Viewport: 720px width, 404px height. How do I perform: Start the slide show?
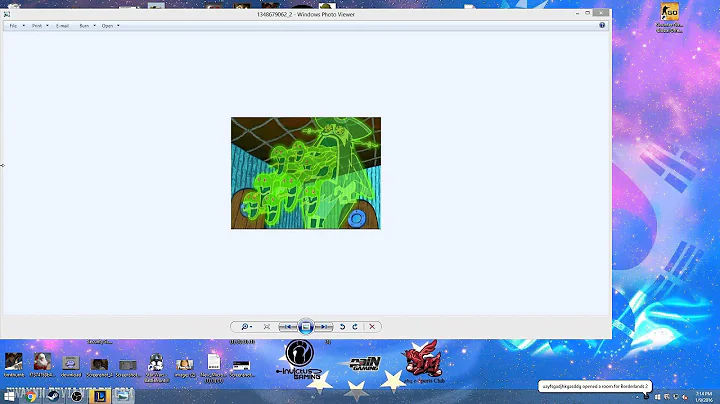(306, 326)
